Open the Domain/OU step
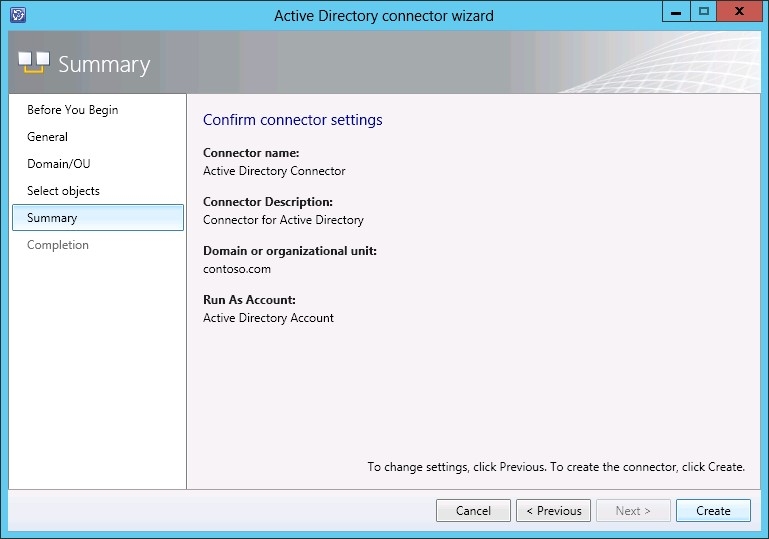The image size is (769, 539). click(59, 164)
